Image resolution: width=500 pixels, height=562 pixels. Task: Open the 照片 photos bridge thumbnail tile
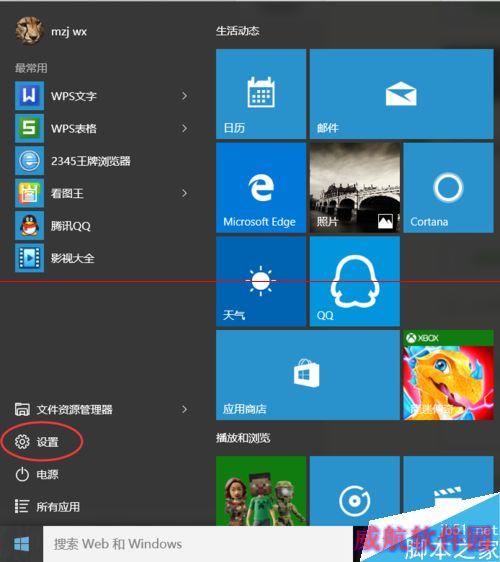pos(355,187)
